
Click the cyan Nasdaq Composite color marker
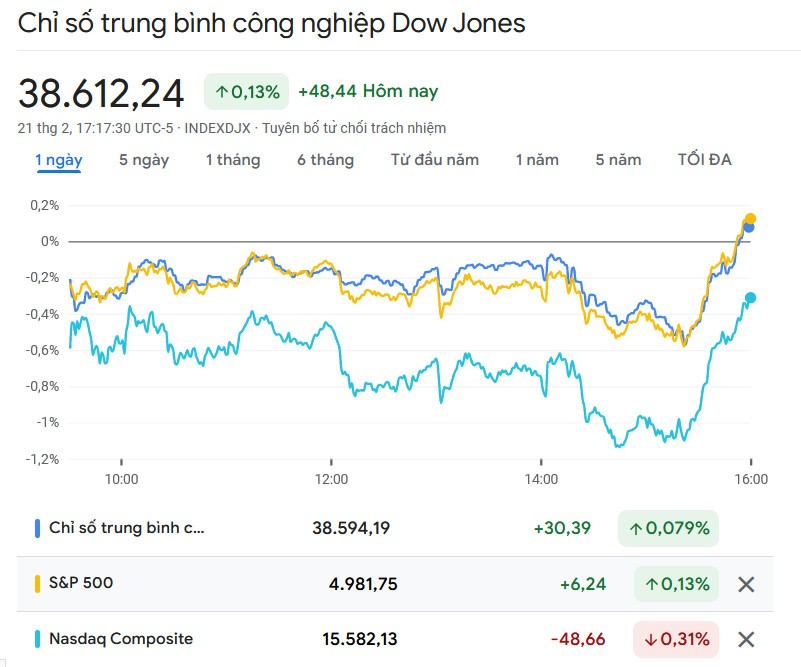coord(38,638)
